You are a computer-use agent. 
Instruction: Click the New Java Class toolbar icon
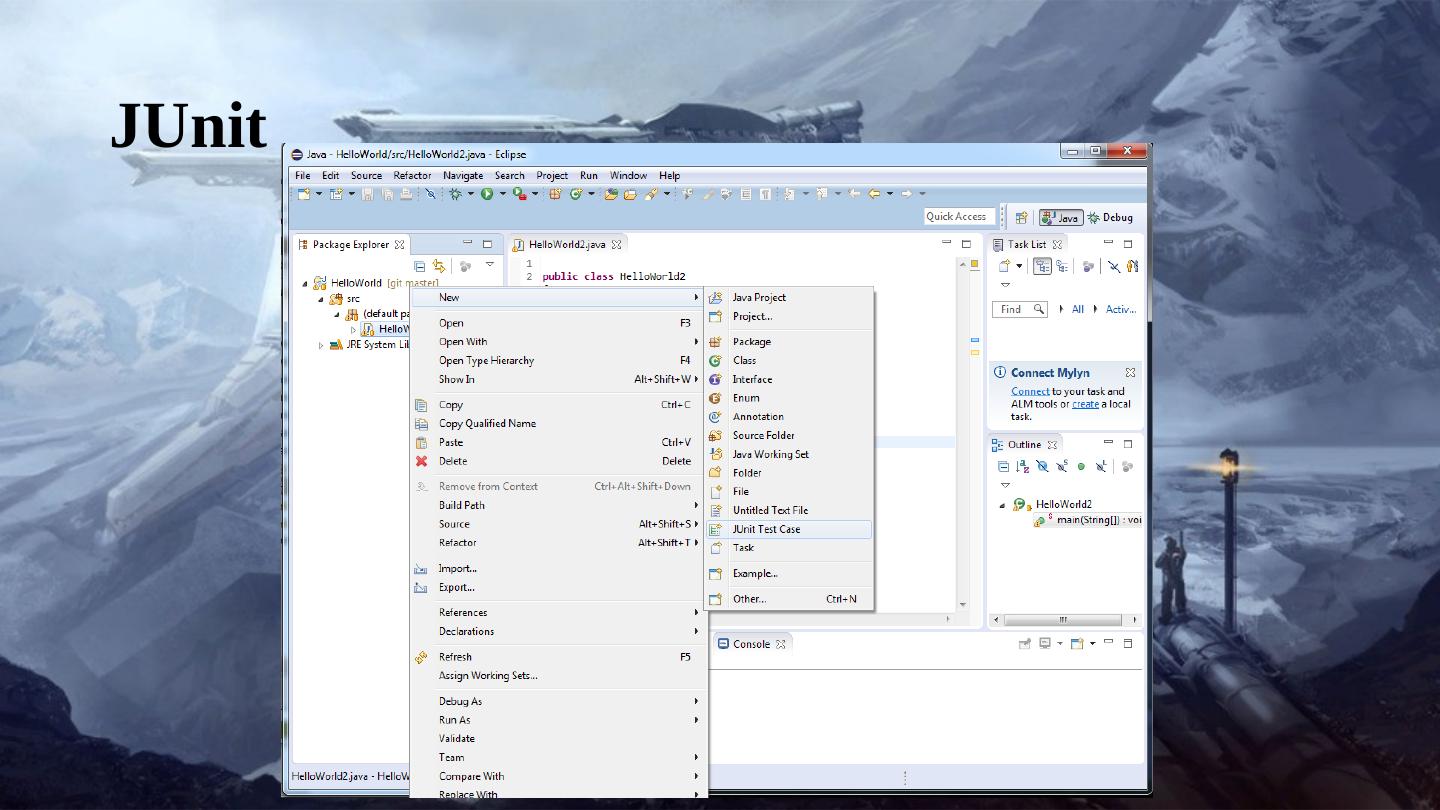(576, 194)
